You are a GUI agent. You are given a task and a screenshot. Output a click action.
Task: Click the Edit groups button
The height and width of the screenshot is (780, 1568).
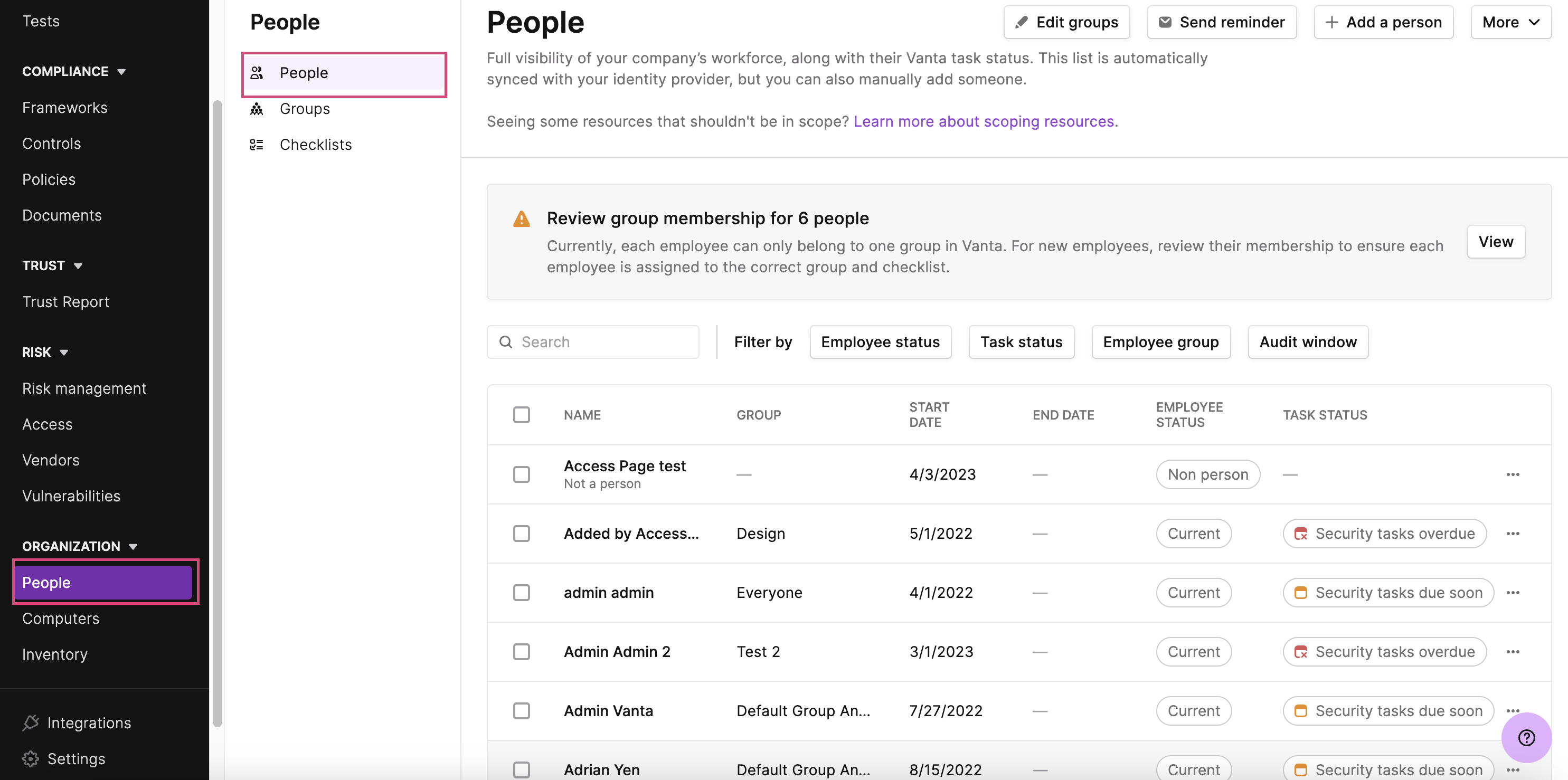click(x=1066, y=23)
